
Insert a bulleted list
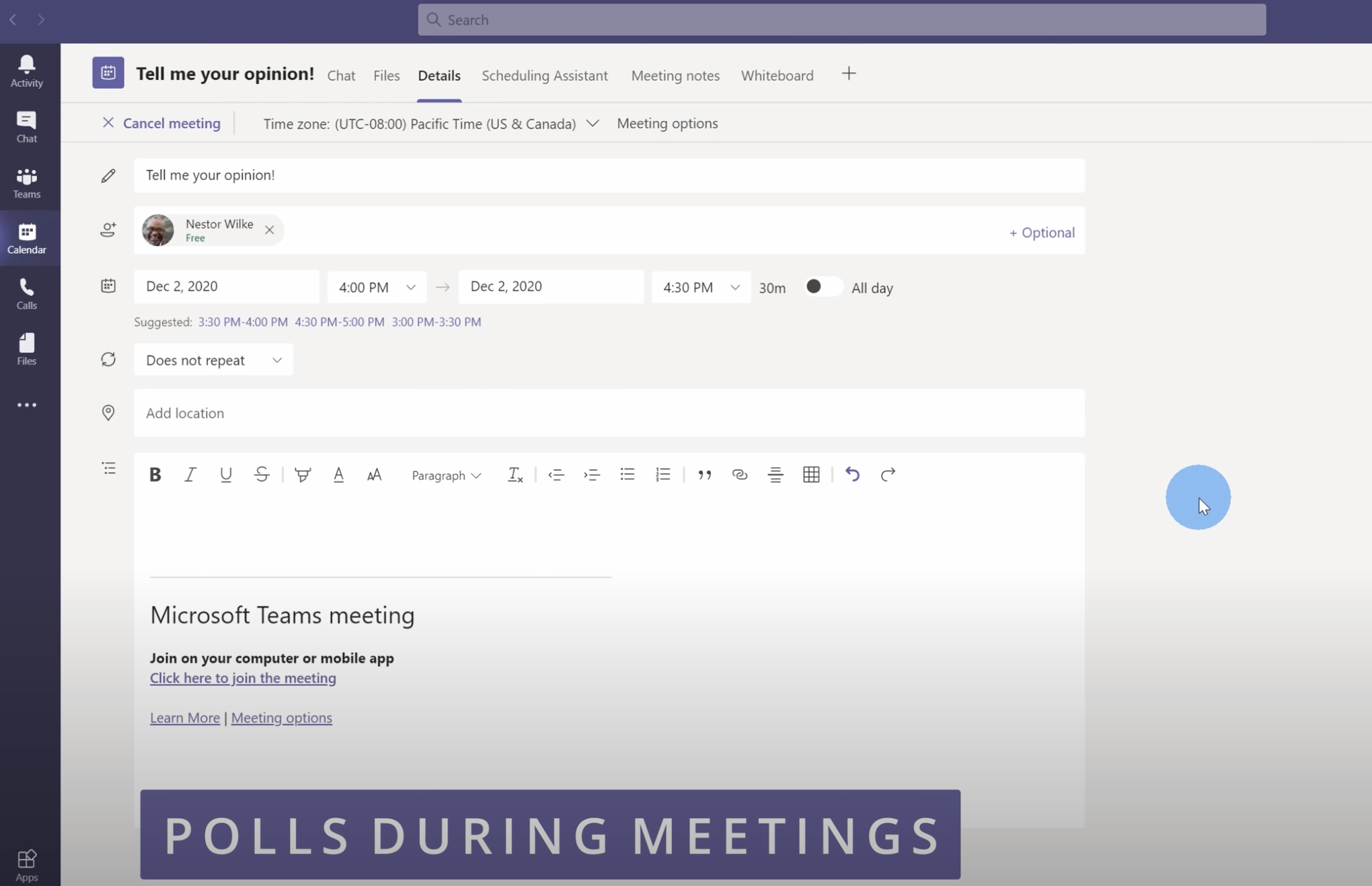[627, 475]
